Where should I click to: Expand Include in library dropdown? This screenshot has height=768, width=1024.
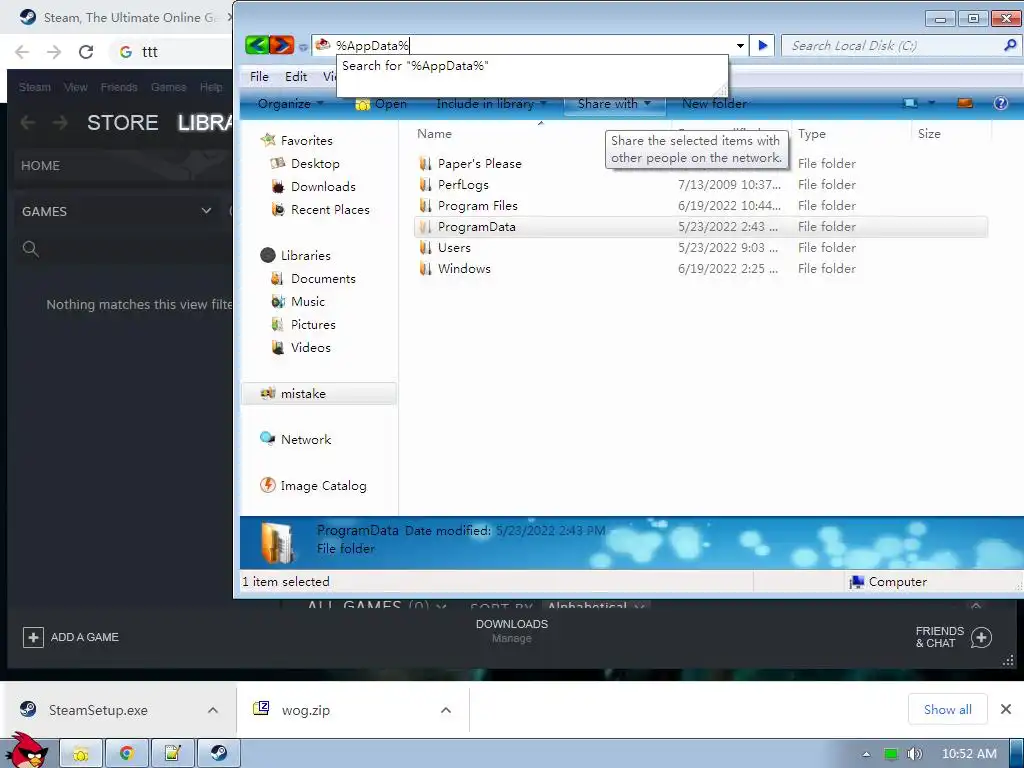492,103
